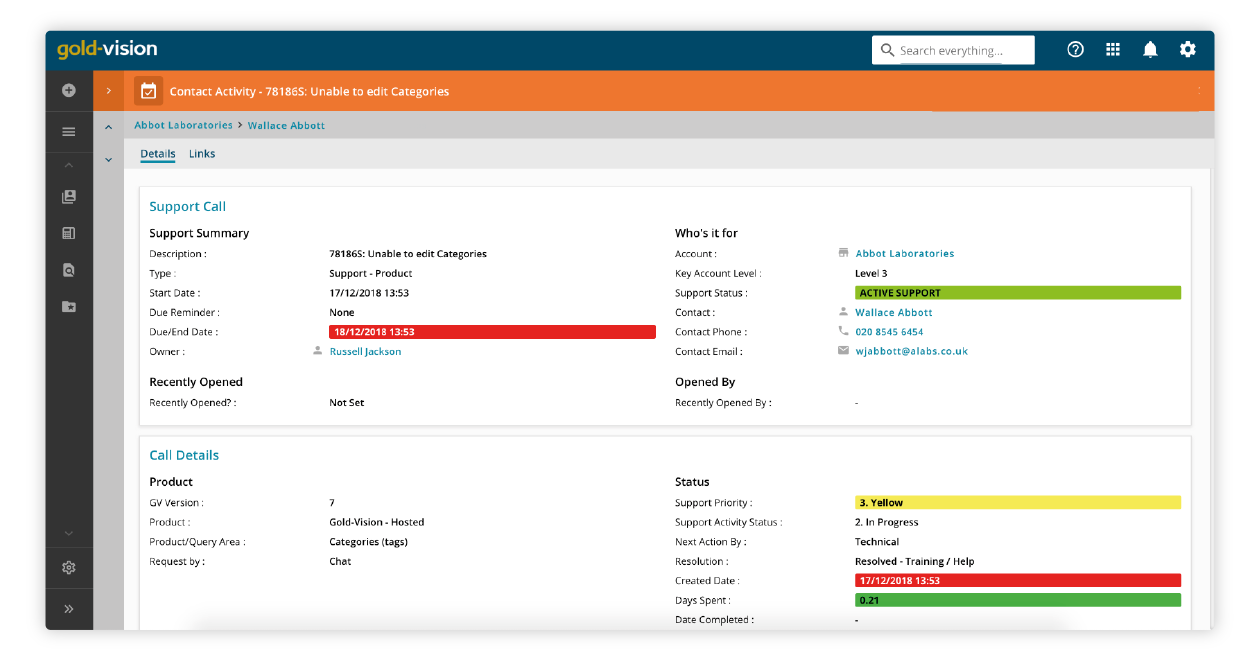Email wjabbott@alabs.co.uk link
Image resolution: width=1260 pixels, height=661 pixels.
[x=911, y=352]
